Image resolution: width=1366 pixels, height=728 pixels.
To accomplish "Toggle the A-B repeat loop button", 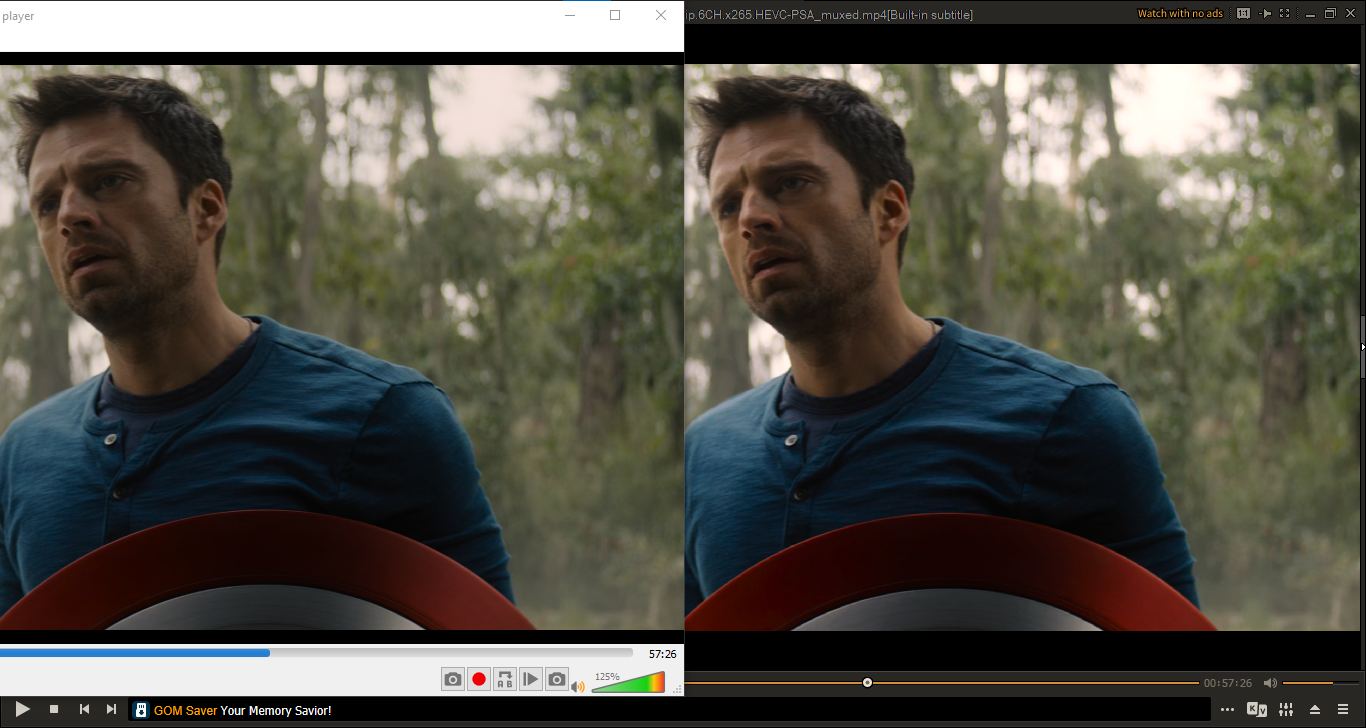I will point(505,680).
